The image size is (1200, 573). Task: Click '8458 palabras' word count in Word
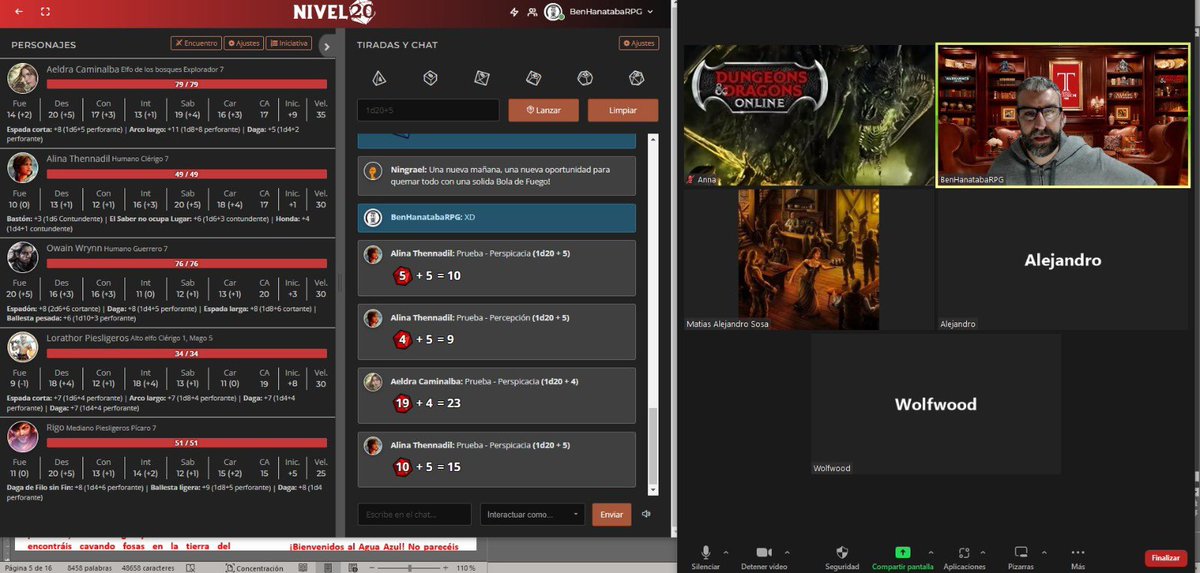[88, 567]
